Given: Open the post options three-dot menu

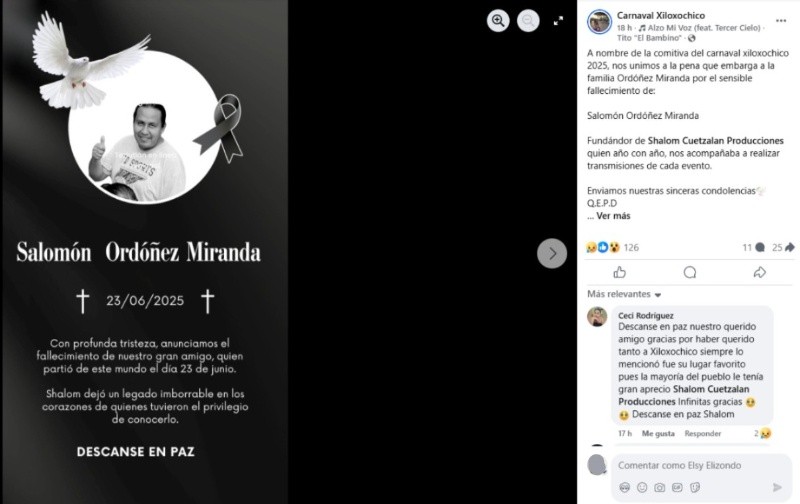Looking at the screenshot, I should point(781,21).
